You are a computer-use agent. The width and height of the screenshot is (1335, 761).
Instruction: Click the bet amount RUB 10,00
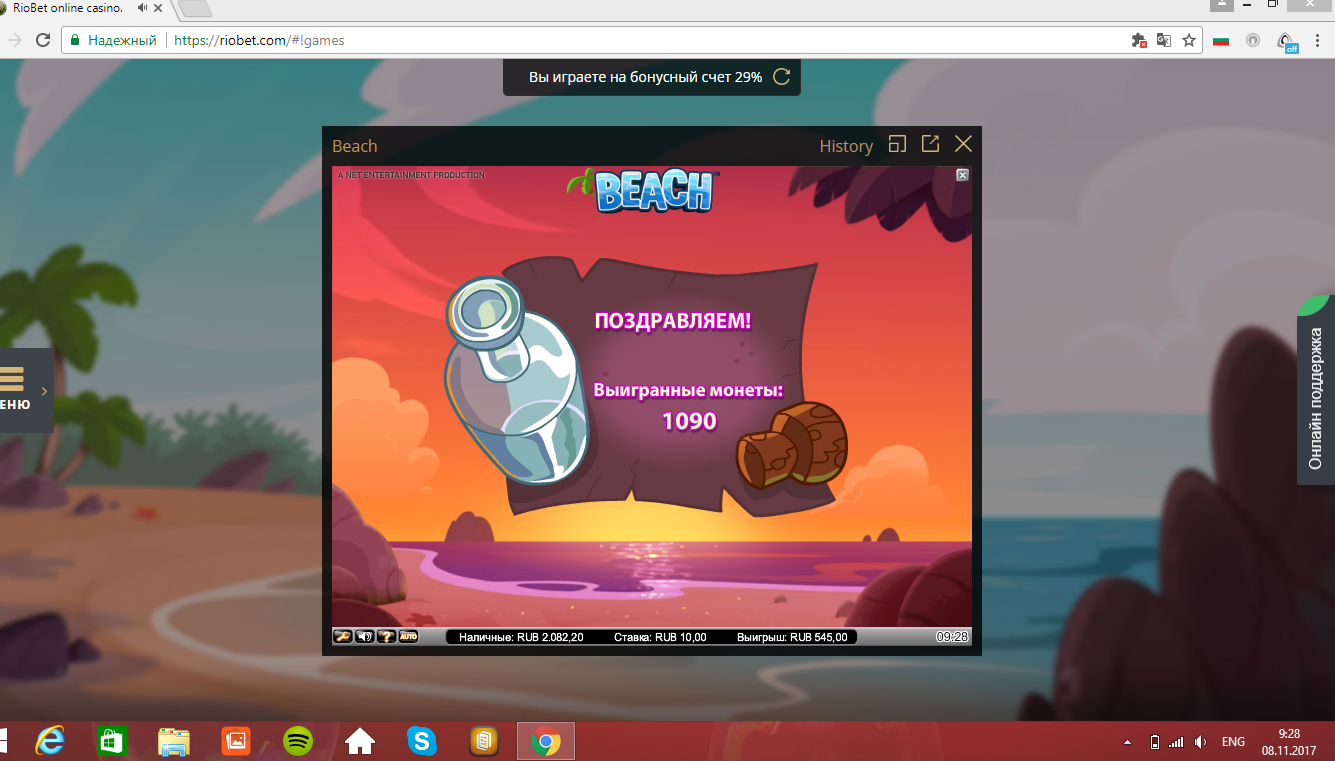pyautogui.click(x=660, y=637)
